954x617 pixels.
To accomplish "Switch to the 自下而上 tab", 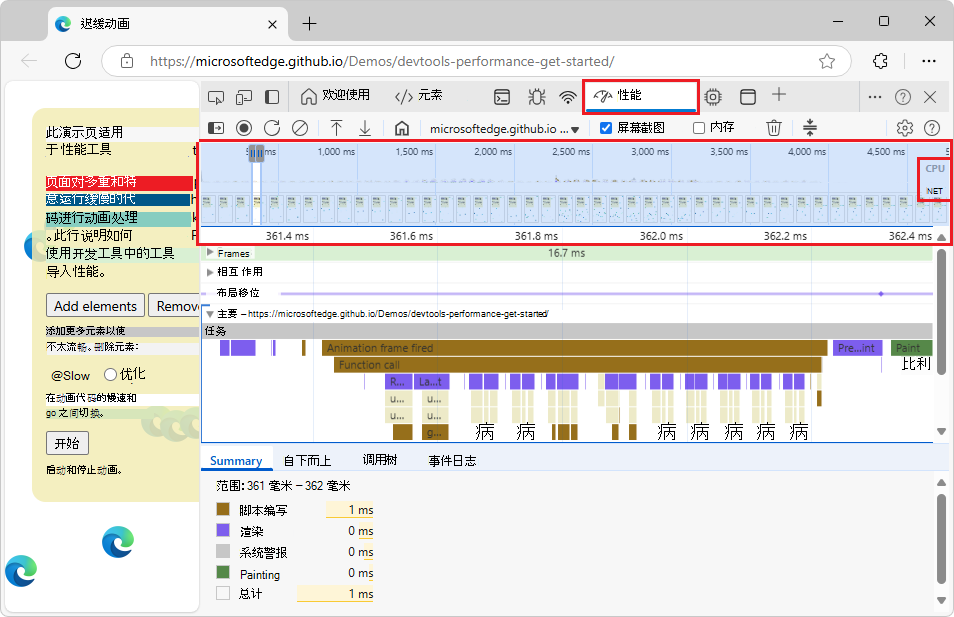I will click(x=307, y=461).
